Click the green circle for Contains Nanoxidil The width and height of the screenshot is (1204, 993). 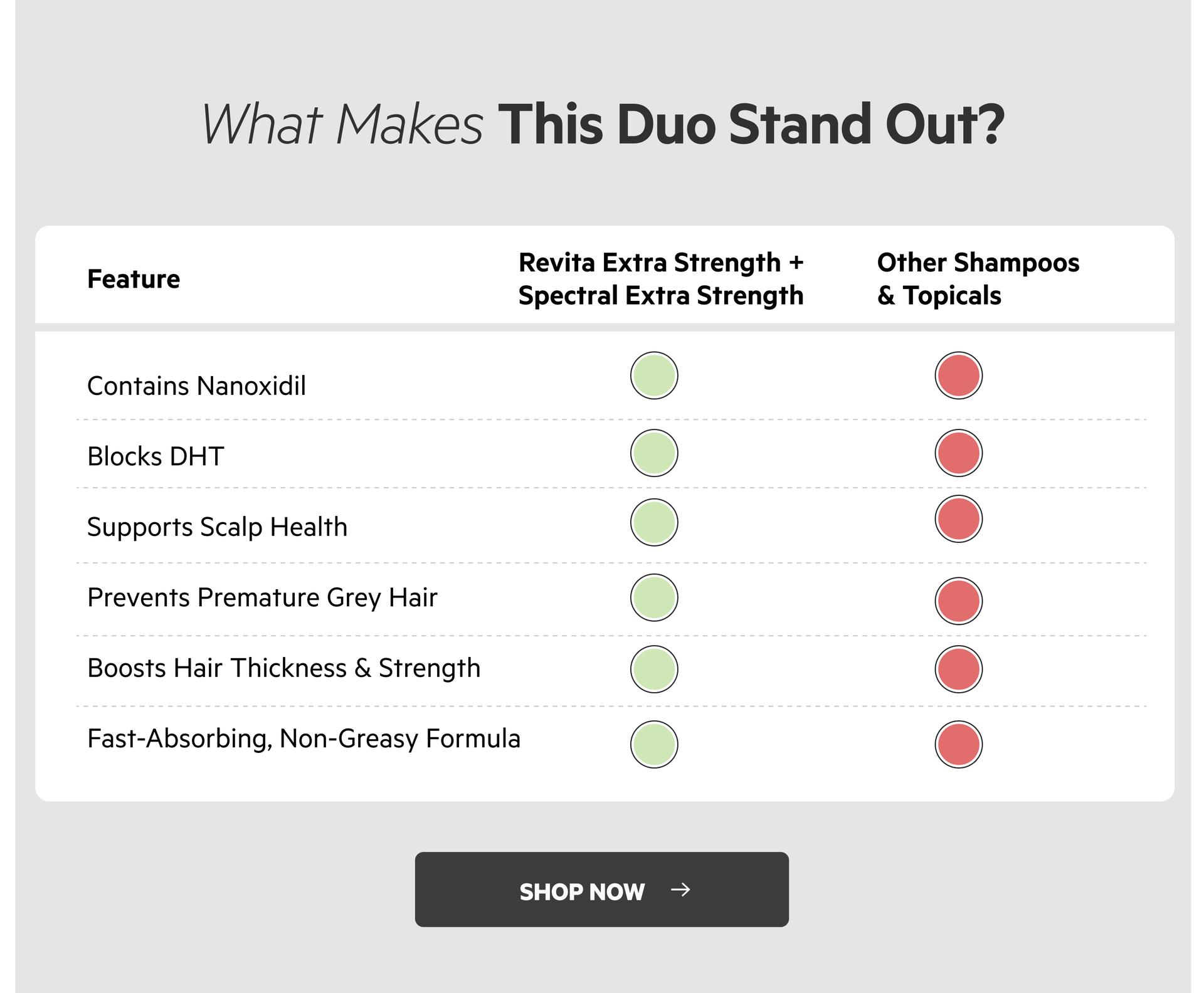654,376
